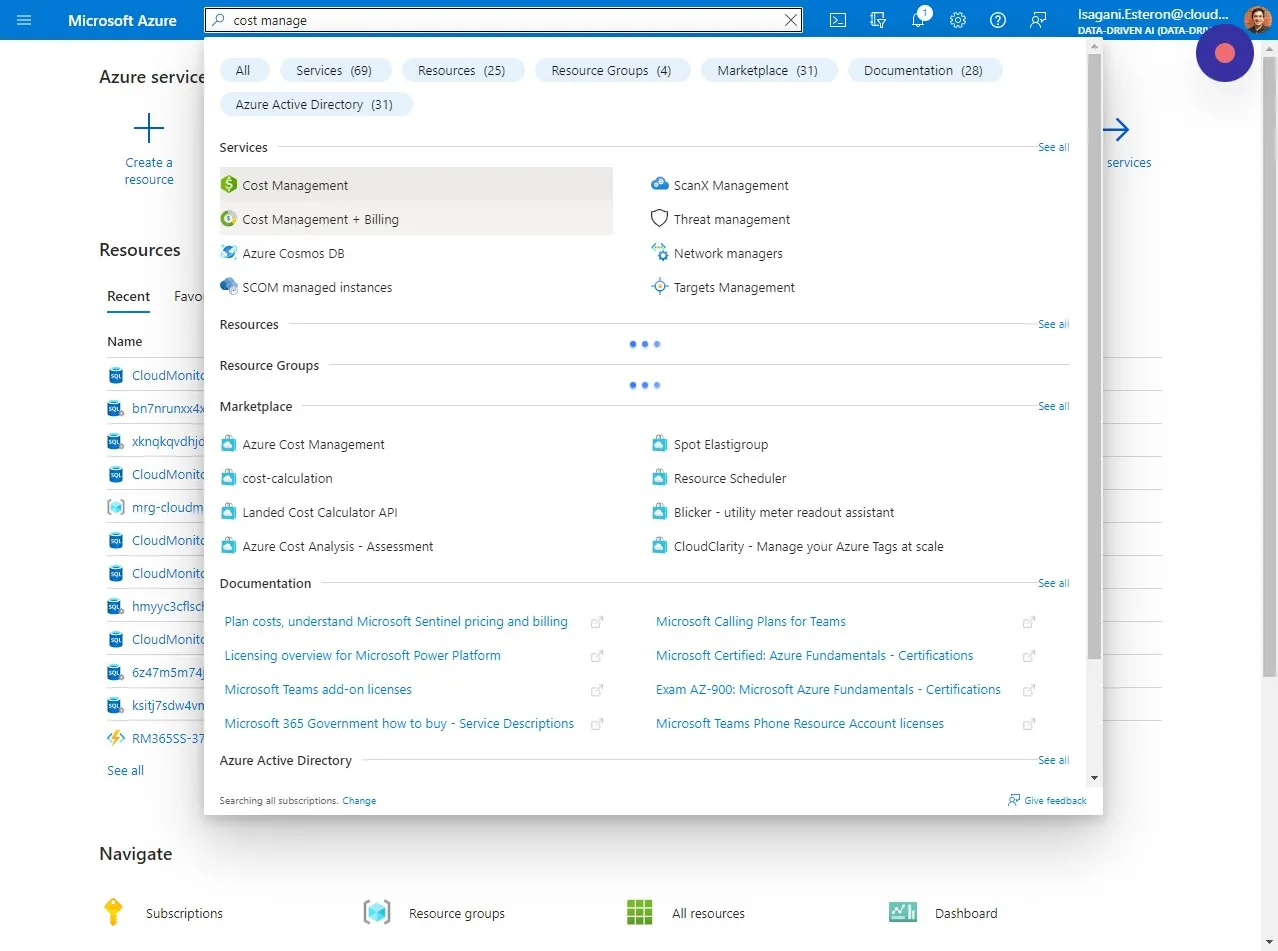Click the Create a resource plus icon
Screen dimensions: 1278x951
149,129
